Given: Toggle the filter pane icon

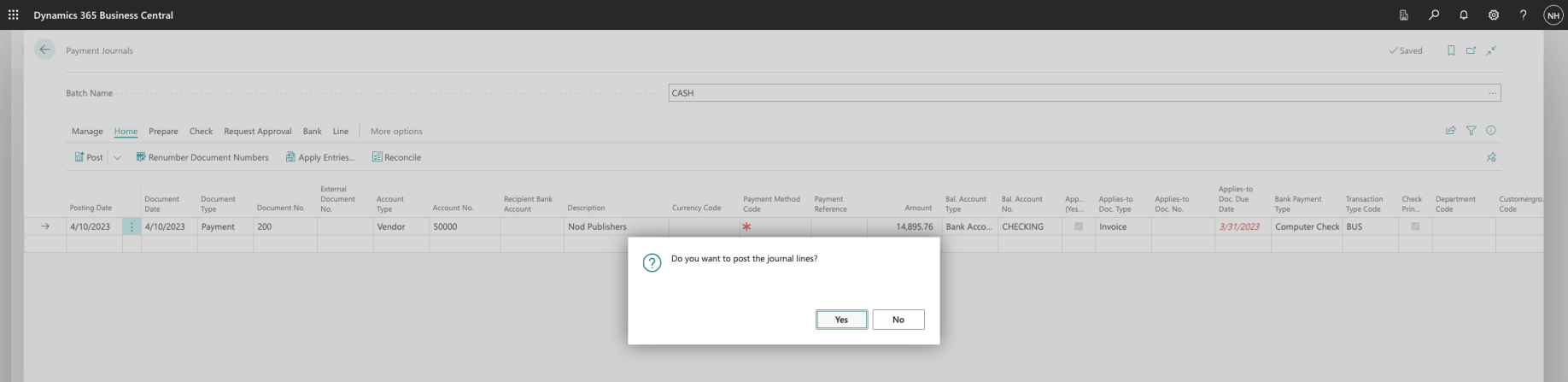Looking at the screenshot, I should coord(1471,131).
